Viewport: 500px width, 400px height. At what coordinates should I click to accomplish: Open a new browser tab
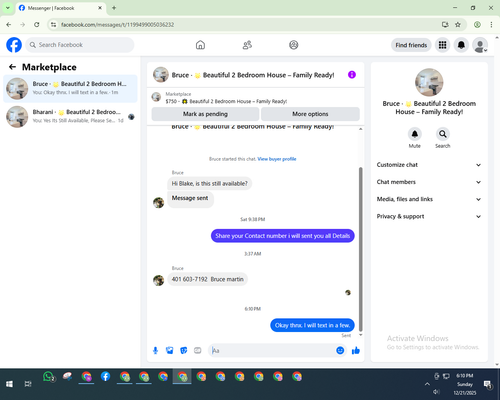(x=114, y=8)
